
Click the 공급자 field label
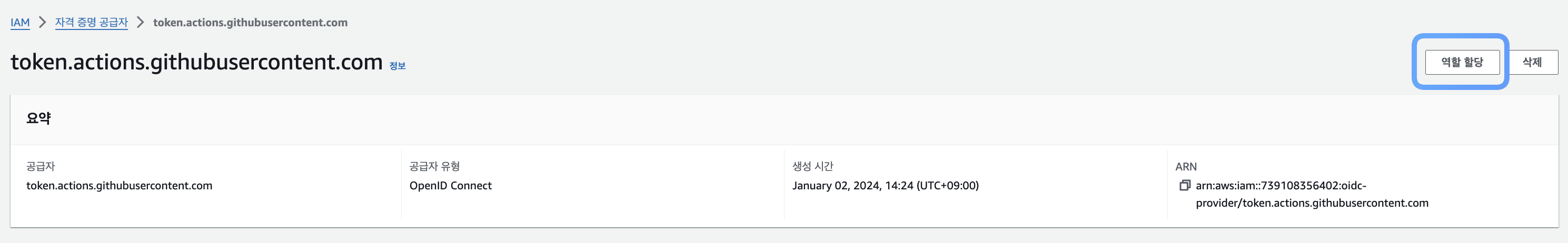41,166
